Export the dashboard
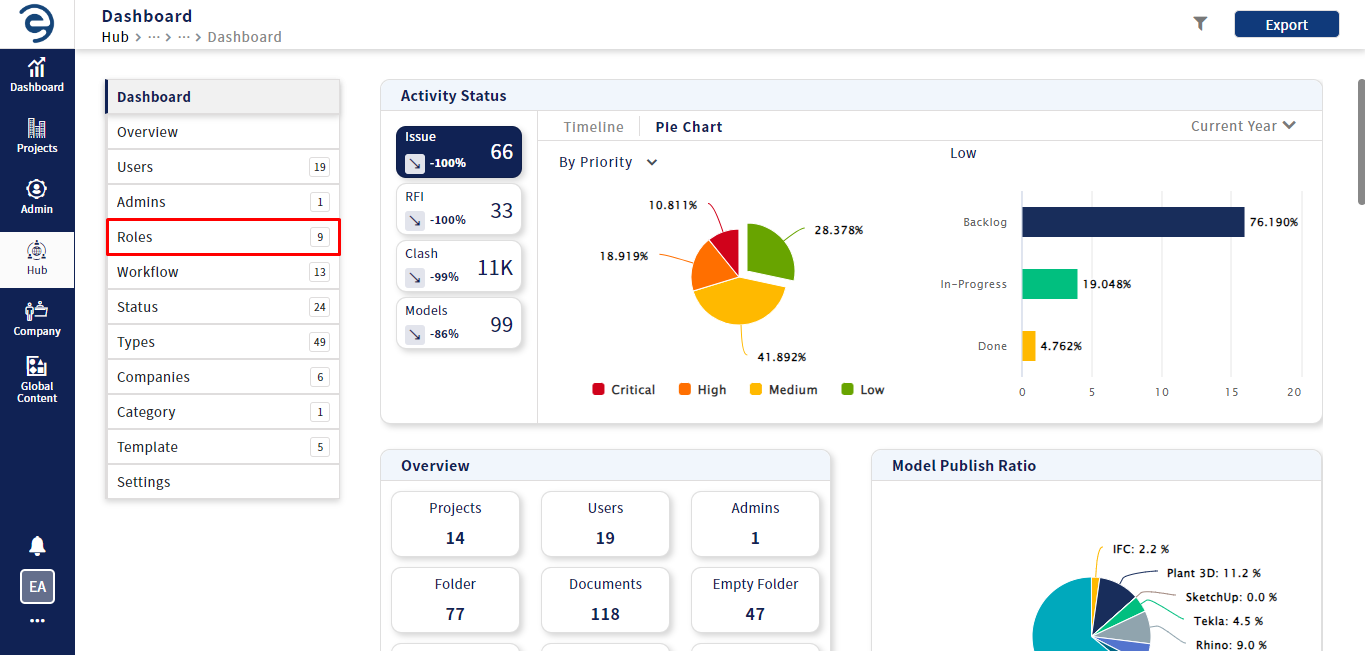1365x655 pixels. pyautogui.click(x=1286, y=25)
